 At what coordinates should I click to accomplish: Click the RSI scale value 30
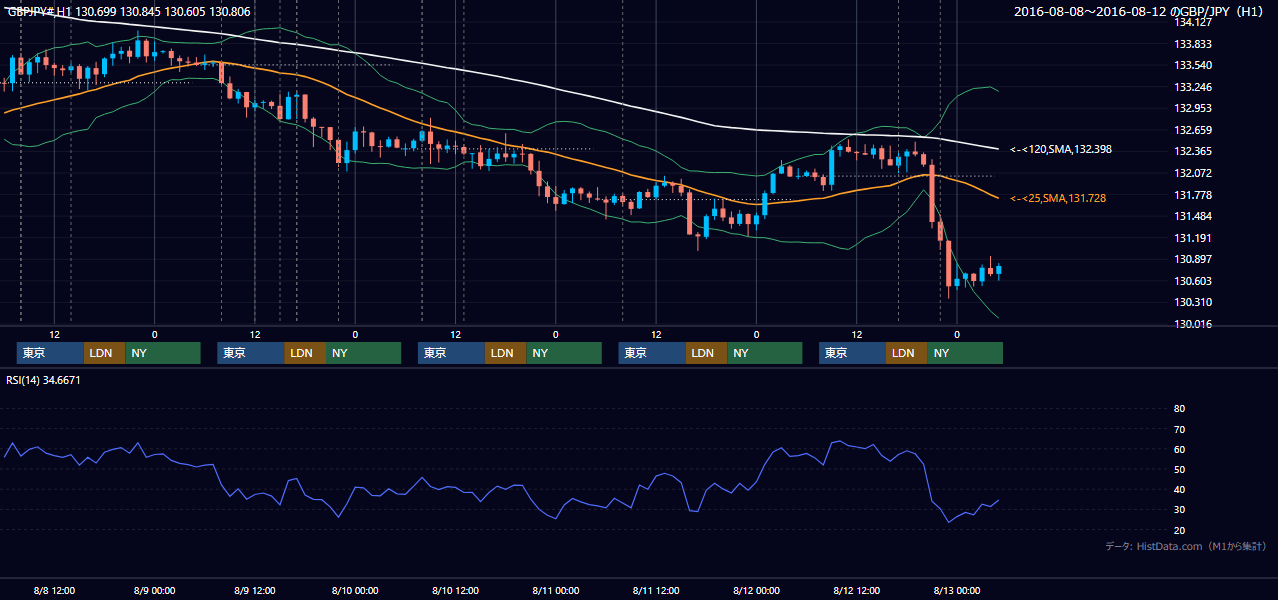[1179, 510]
